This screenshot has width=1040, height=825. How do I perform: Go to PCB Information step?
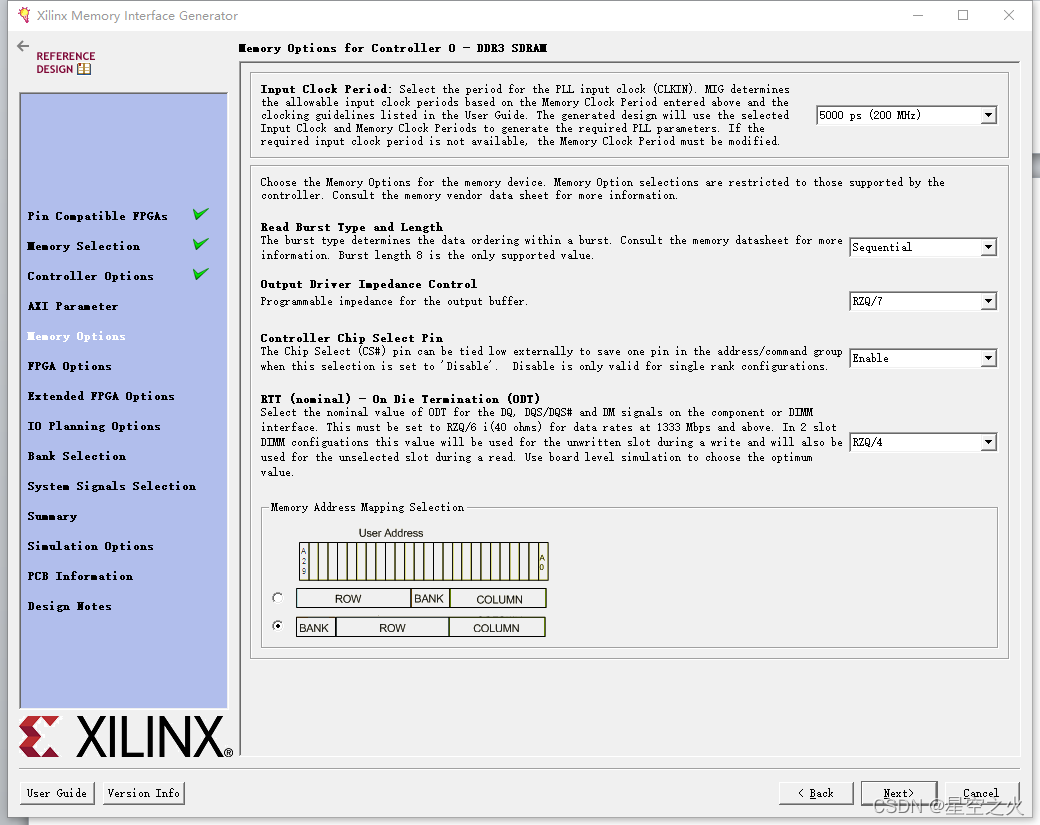point(80,576)
